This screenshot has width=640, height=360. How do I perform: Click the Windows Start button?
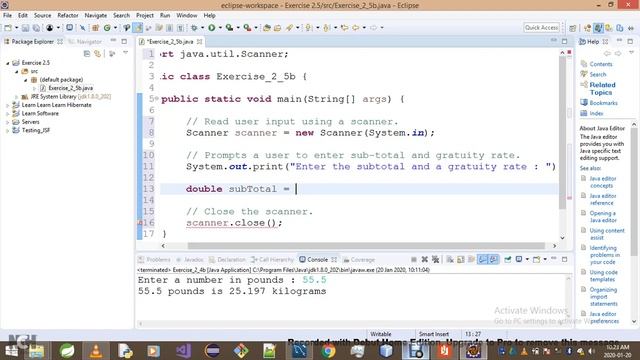tap(11, 351)
